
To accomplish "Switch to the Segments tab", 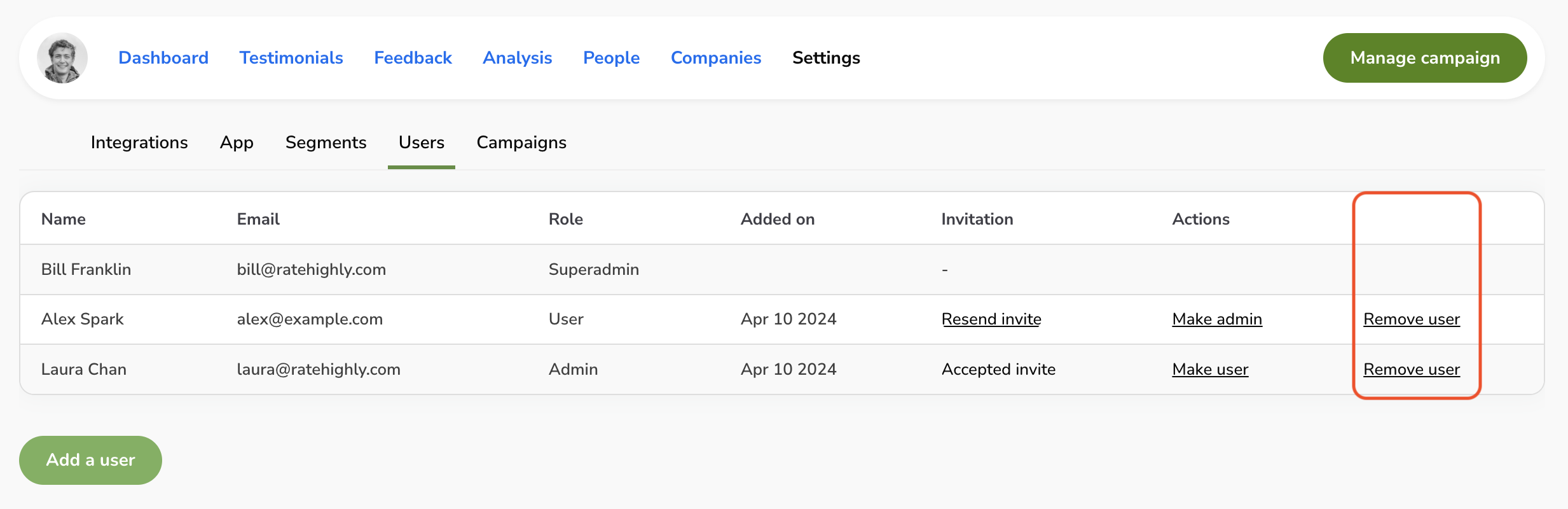I will (326, 143).
